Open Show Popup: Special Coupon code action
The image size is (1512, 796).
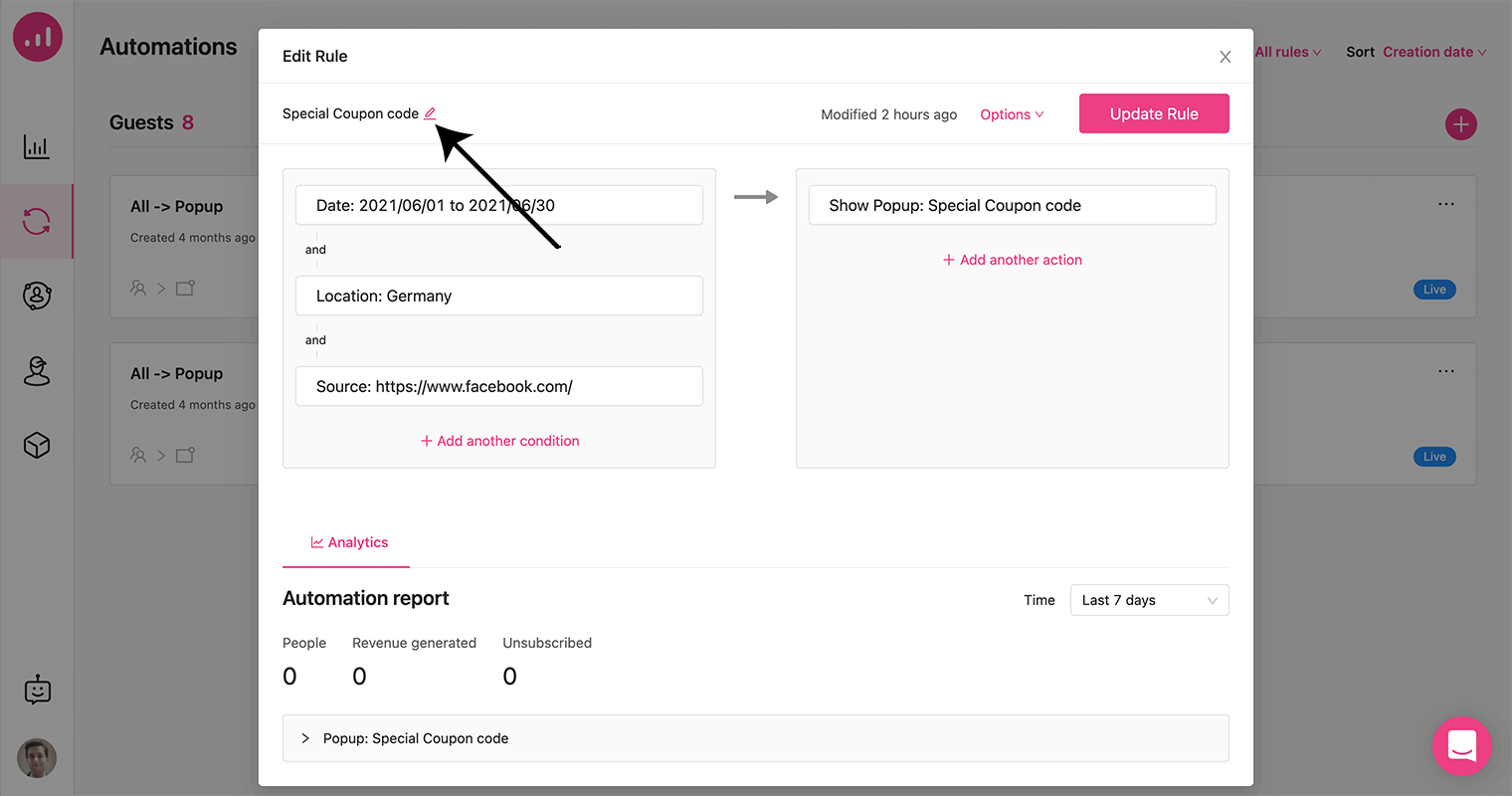1013,205
